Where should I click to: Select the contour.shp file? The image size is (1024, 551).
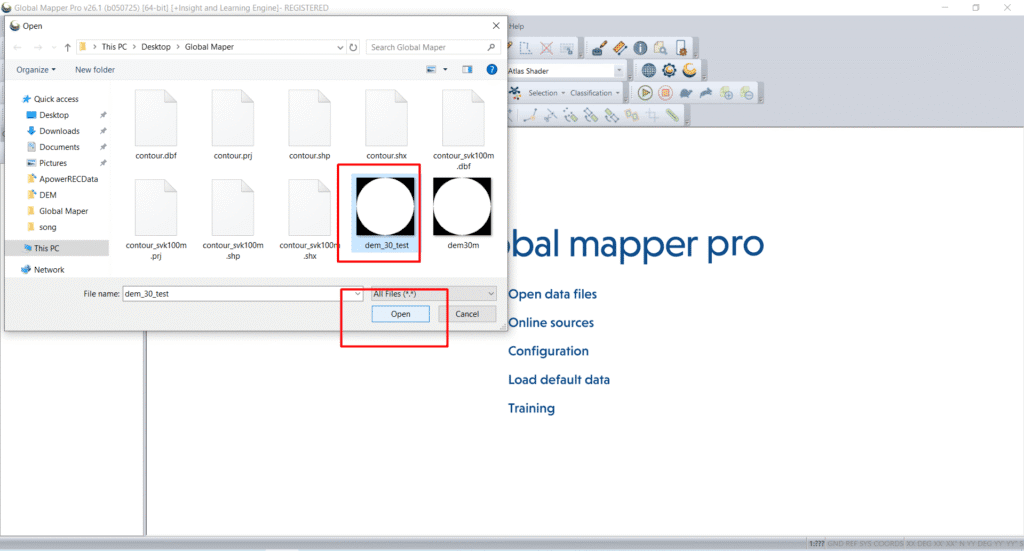point(310,125)
